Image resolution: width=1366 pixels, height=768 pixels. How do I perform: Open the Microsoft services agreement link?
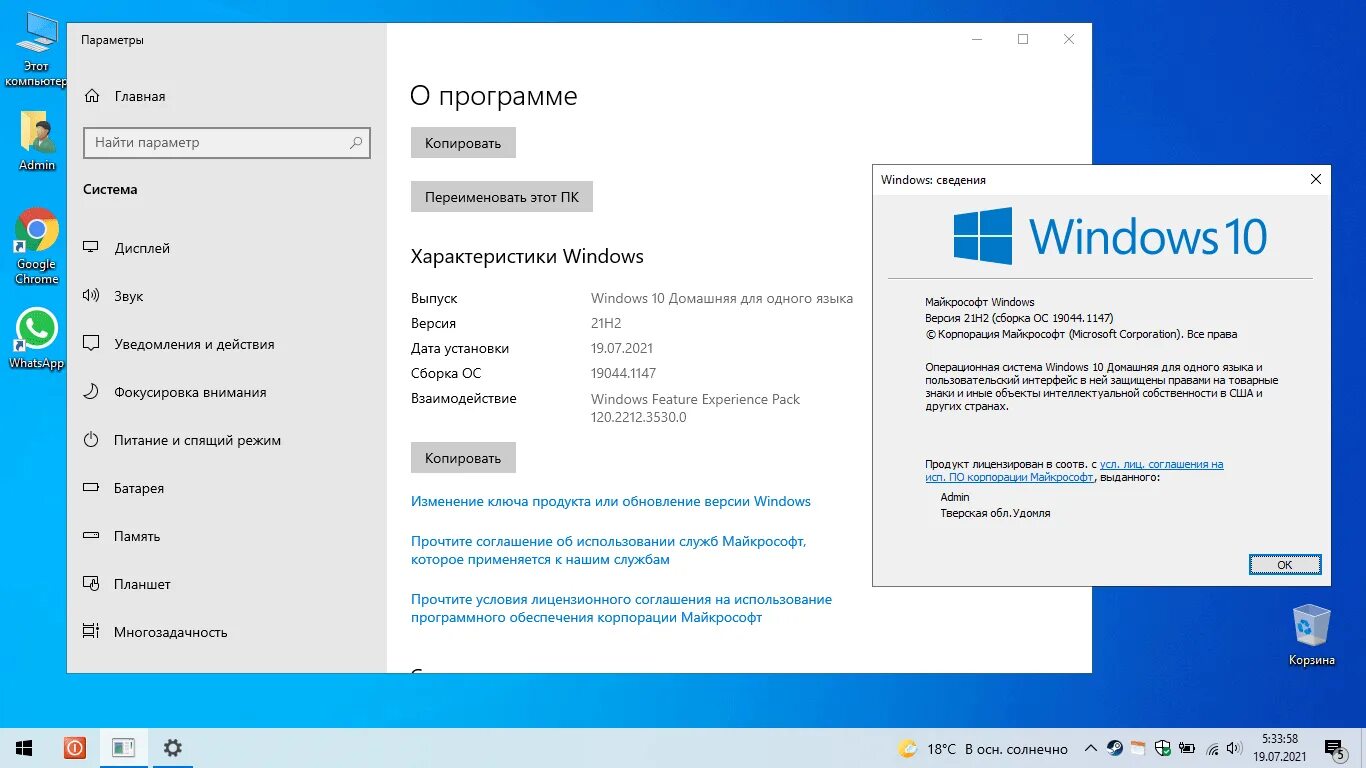609,550
